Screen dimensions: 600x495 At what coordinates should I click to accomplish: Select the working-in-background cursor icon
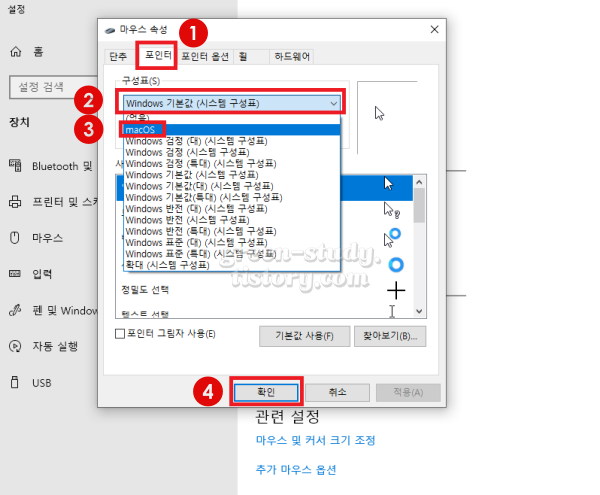[x=392, y=238]
